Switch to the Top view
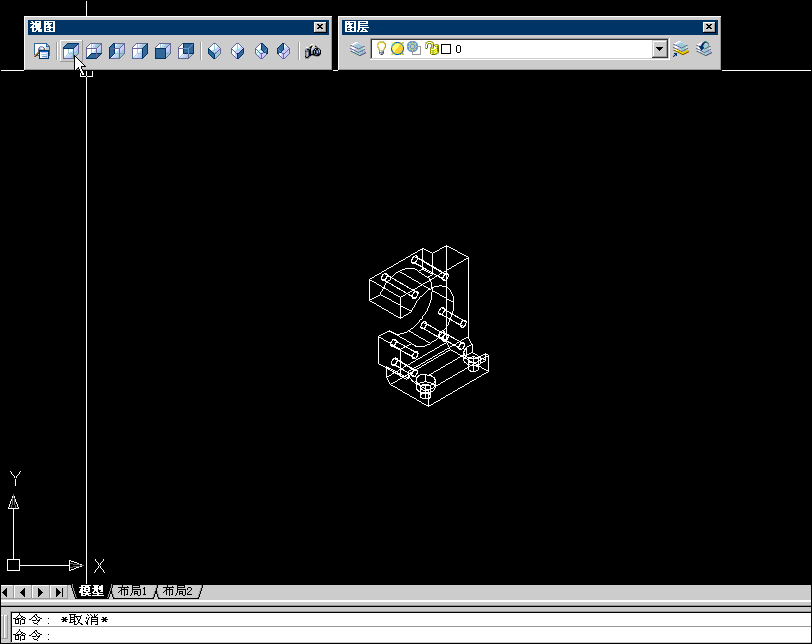 pos(70,51)
